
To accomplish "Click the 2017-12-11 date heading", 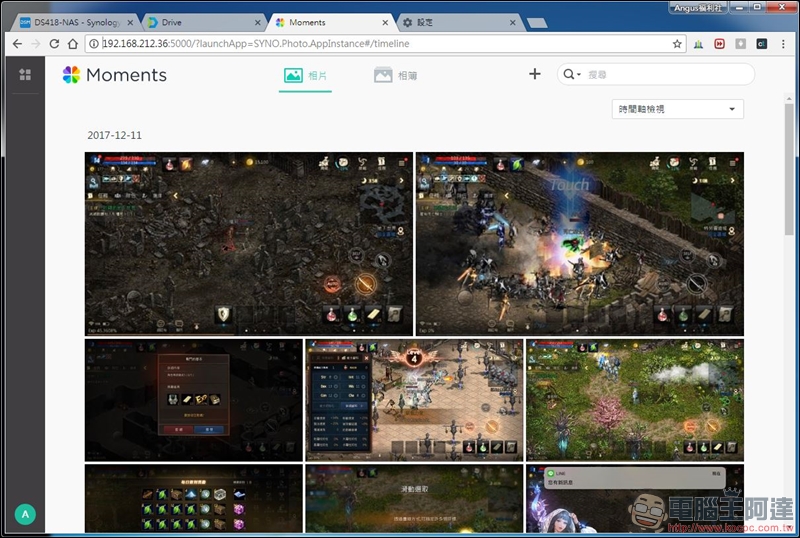I will coord(114,135).
